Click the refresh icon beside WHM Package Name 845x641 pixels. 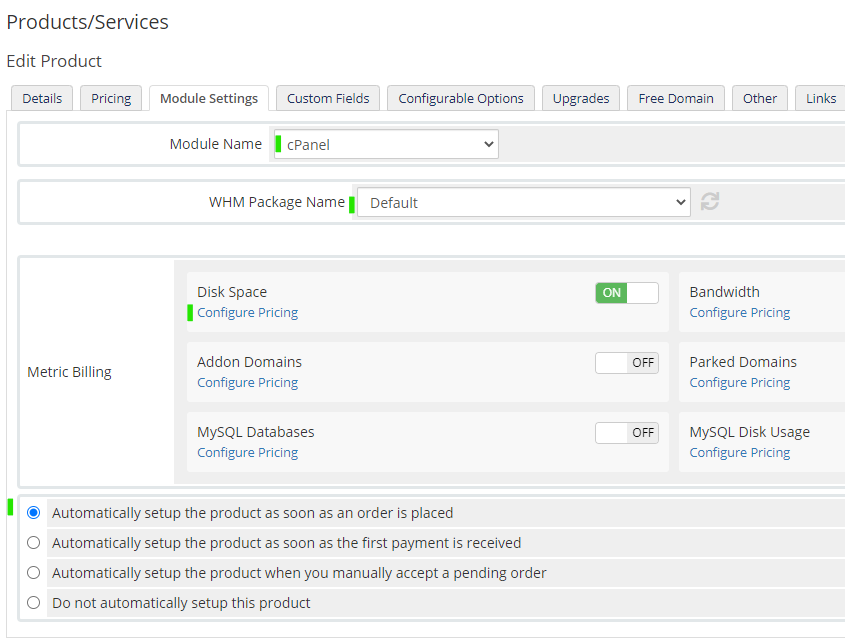[x=710, y=202]
